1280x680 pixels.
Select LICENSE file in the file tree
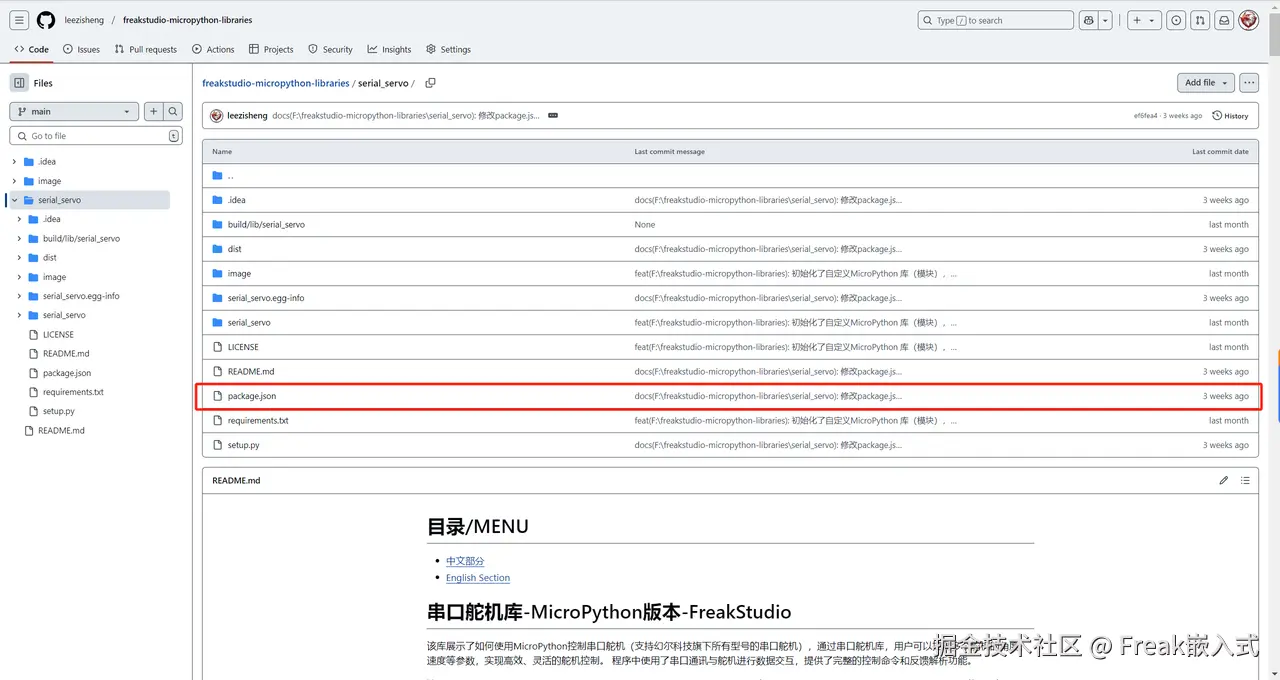(58, 335)
